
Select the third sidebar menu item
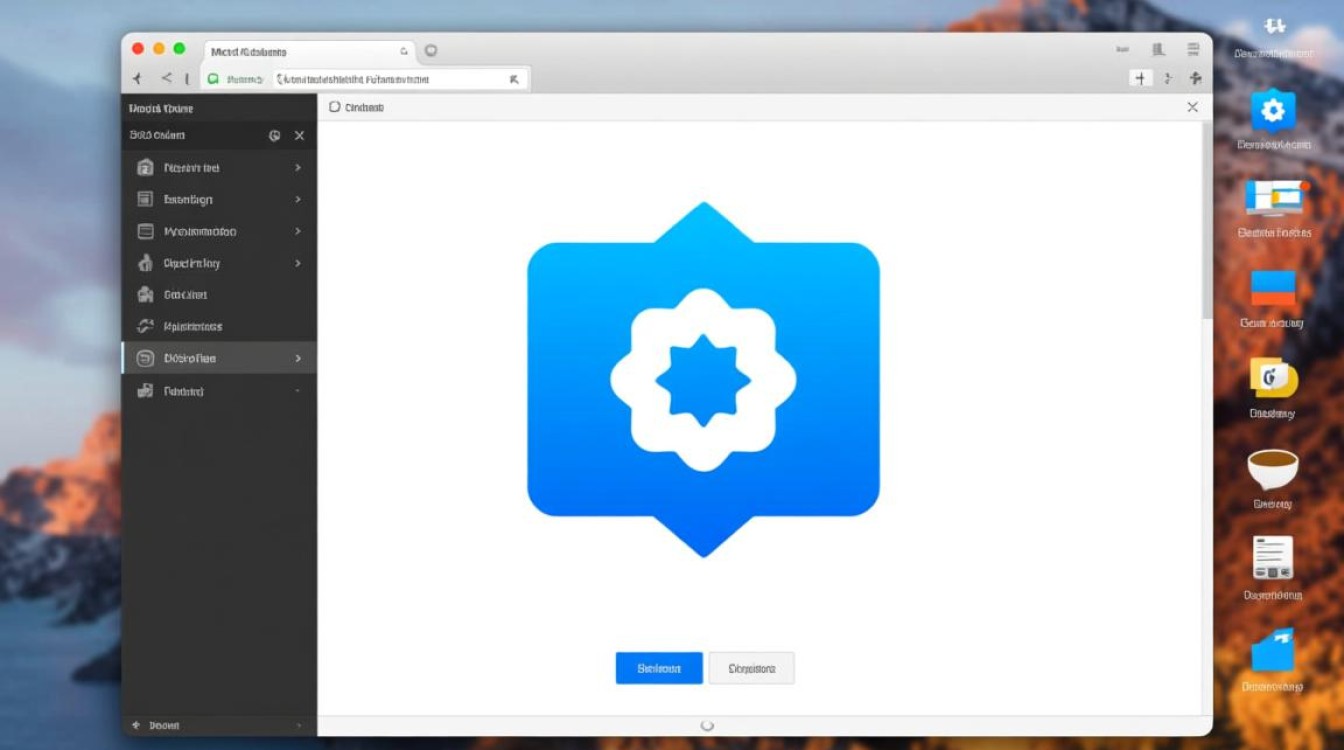point(200,232)
